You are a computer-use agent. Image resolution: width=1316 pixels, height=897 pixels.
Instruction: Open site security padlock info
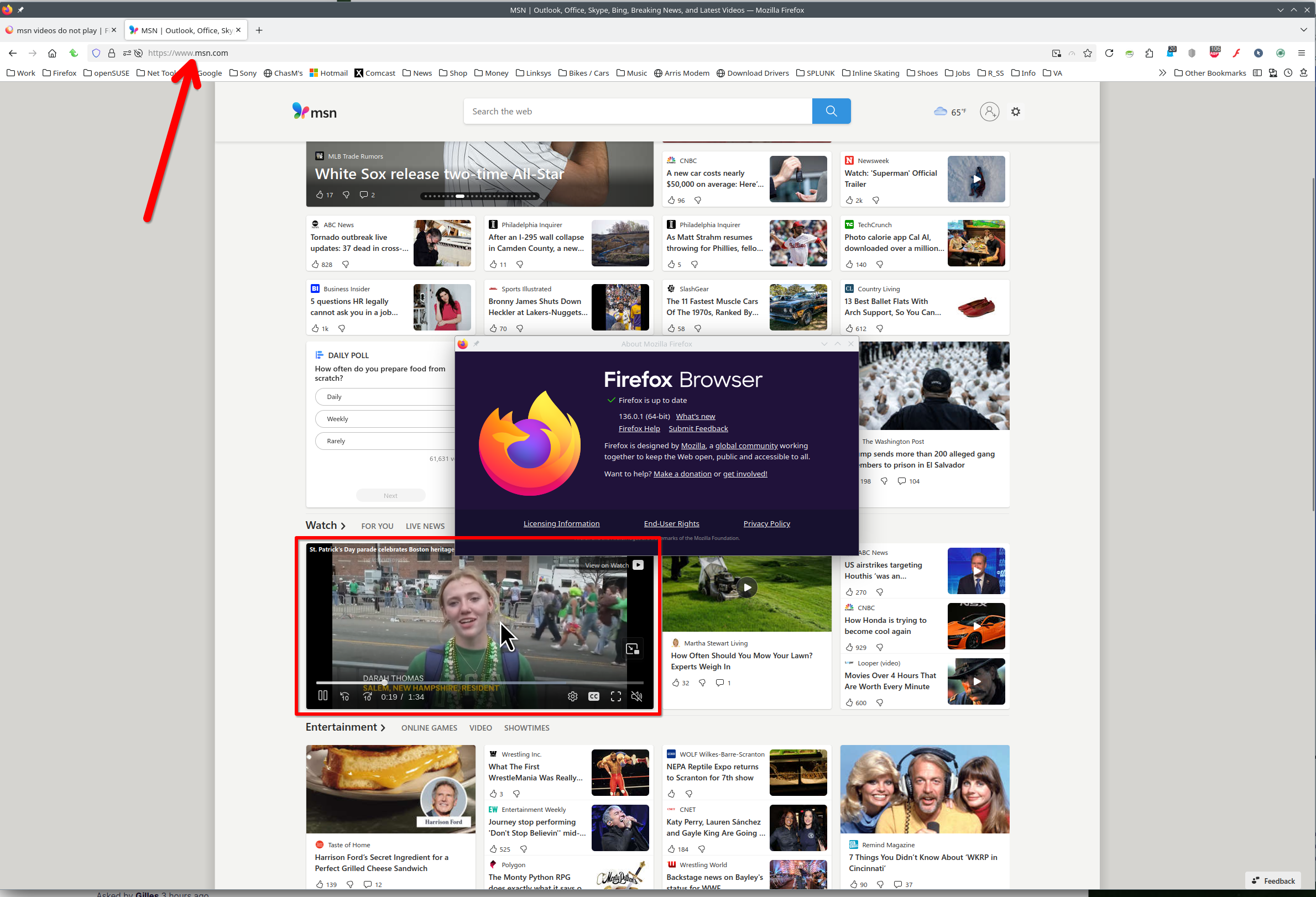(x=112, y=53)
